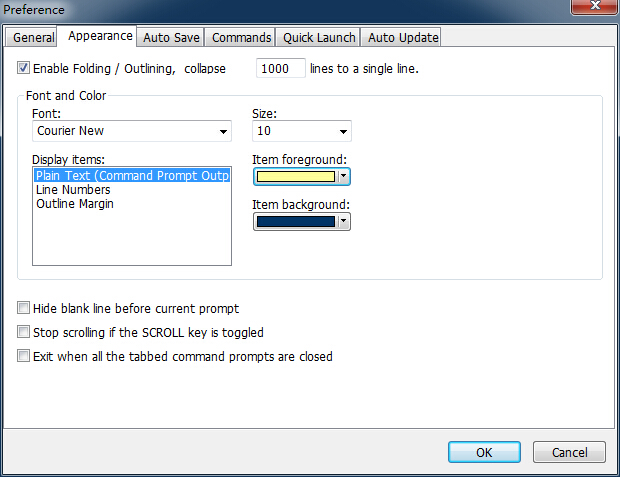Enable Hide blank line before current prompt
This screenshot has width=620, height=477.
click(24, 308)
